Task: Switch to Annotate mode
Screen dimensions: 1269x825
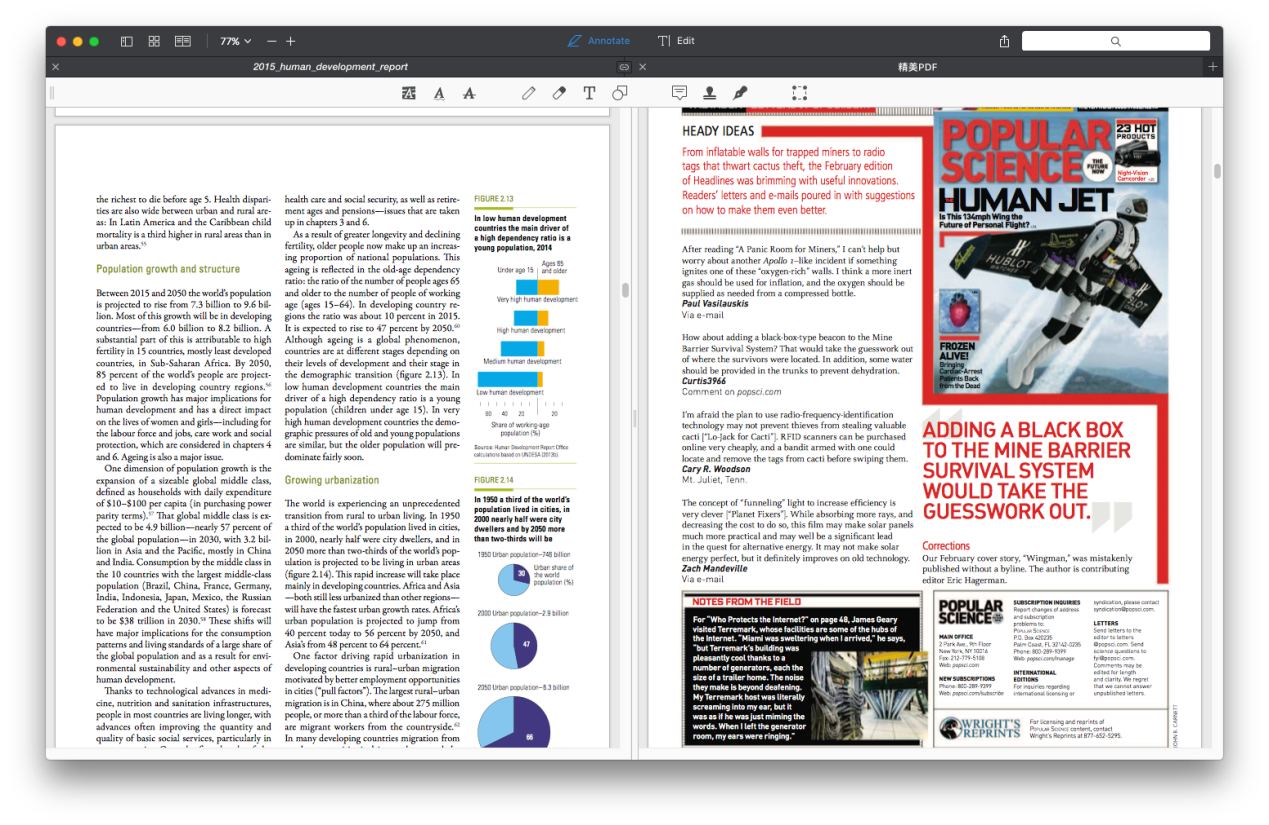Action: point(598,41)
